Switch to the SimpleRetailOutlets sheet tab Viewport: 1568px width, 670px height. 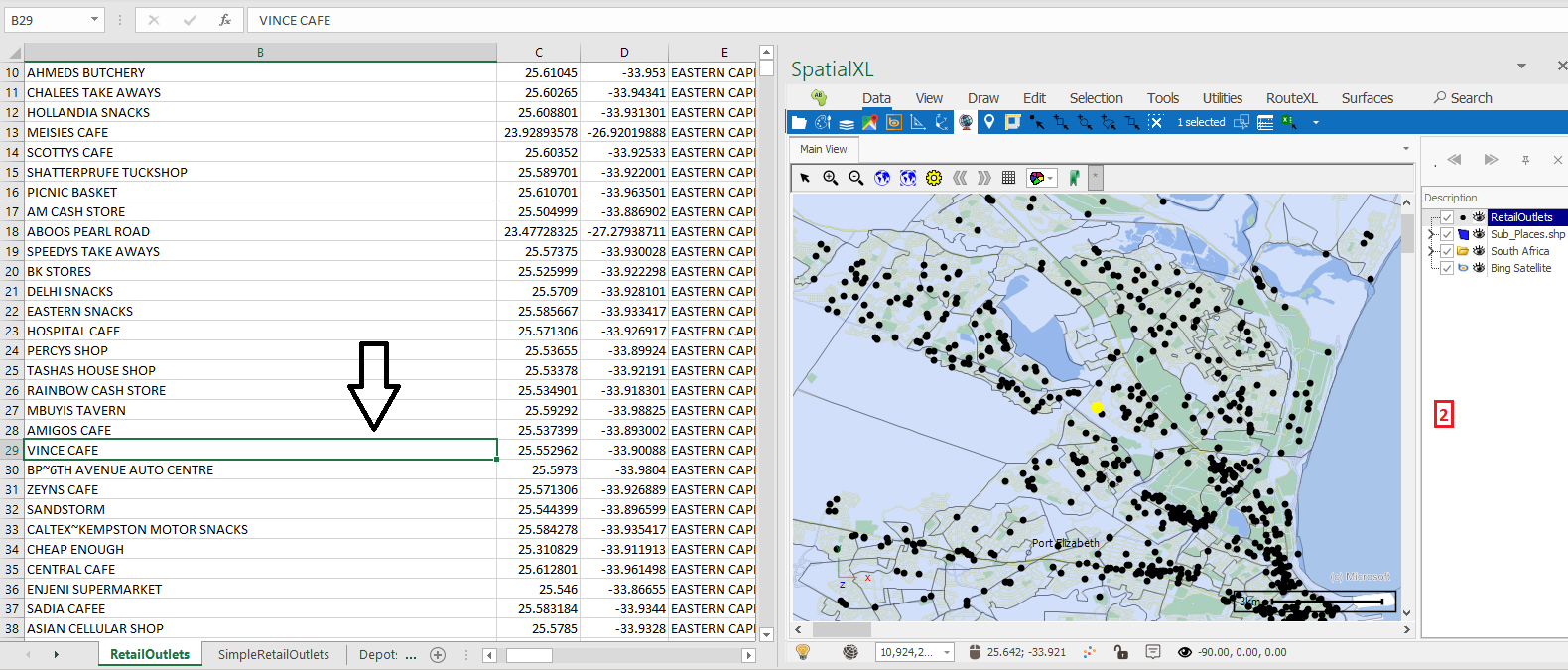273,654
